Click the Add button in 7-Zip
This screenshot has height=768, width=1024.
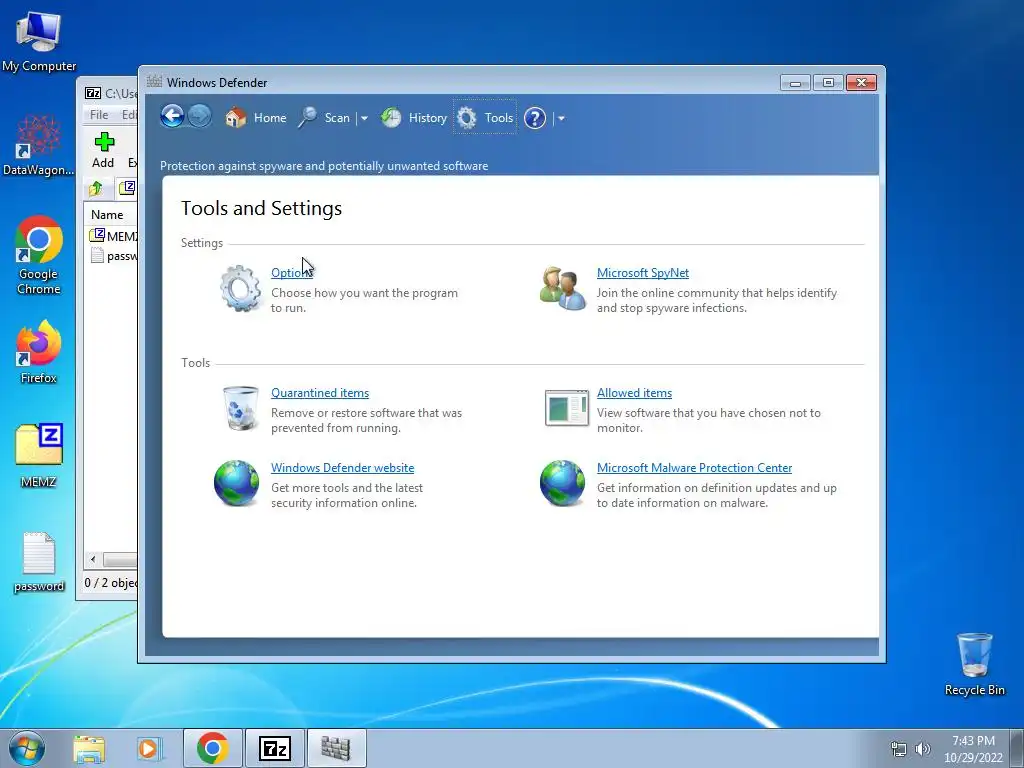pos(103,151)
